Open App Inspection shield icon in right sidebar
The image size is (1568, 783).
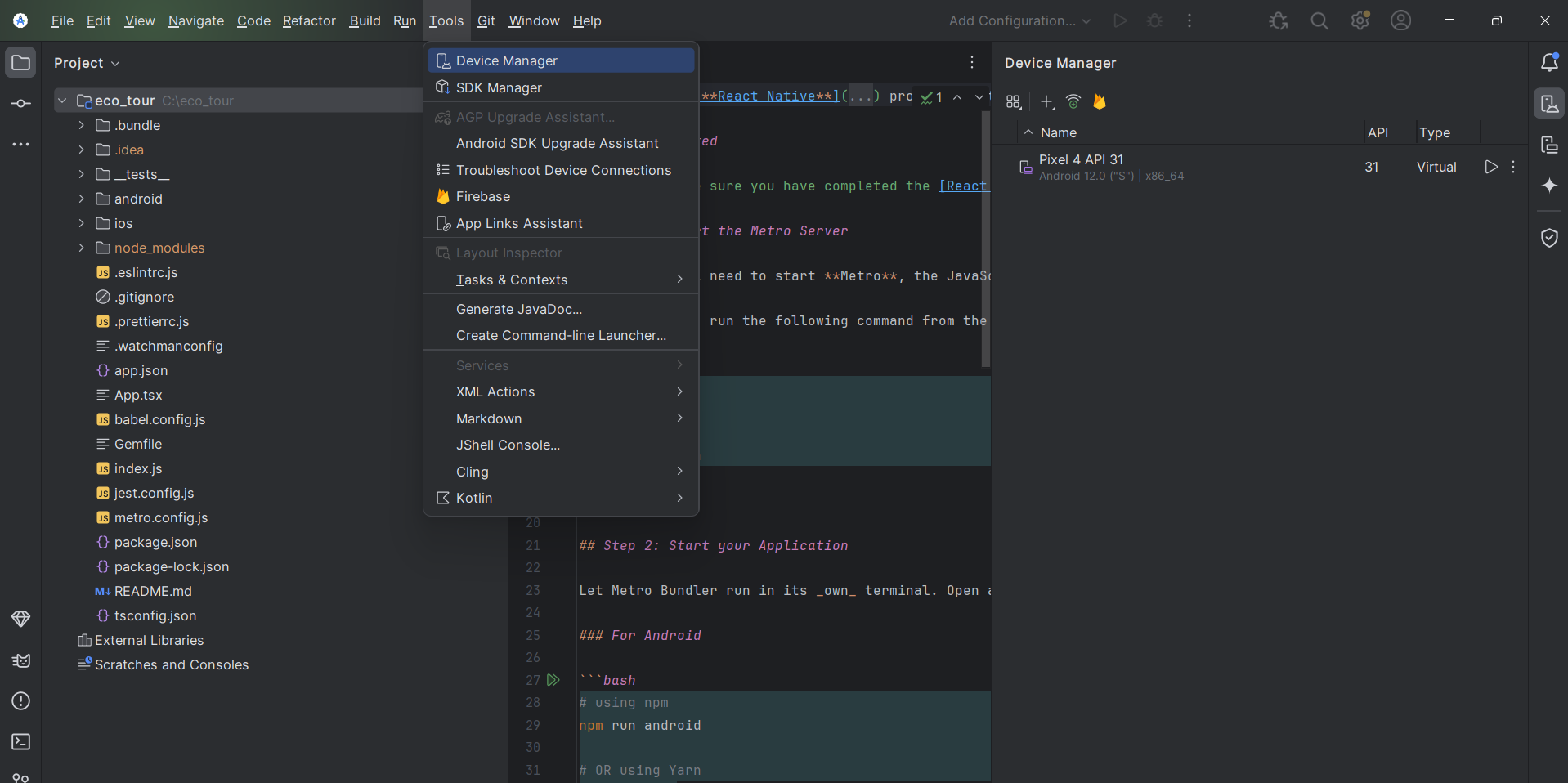(x=1549, y=238)
